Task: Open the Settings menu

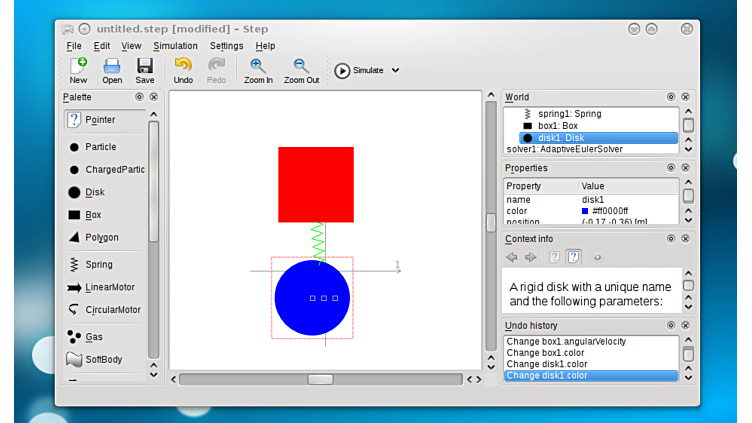Action: click(x=226, y=46)
